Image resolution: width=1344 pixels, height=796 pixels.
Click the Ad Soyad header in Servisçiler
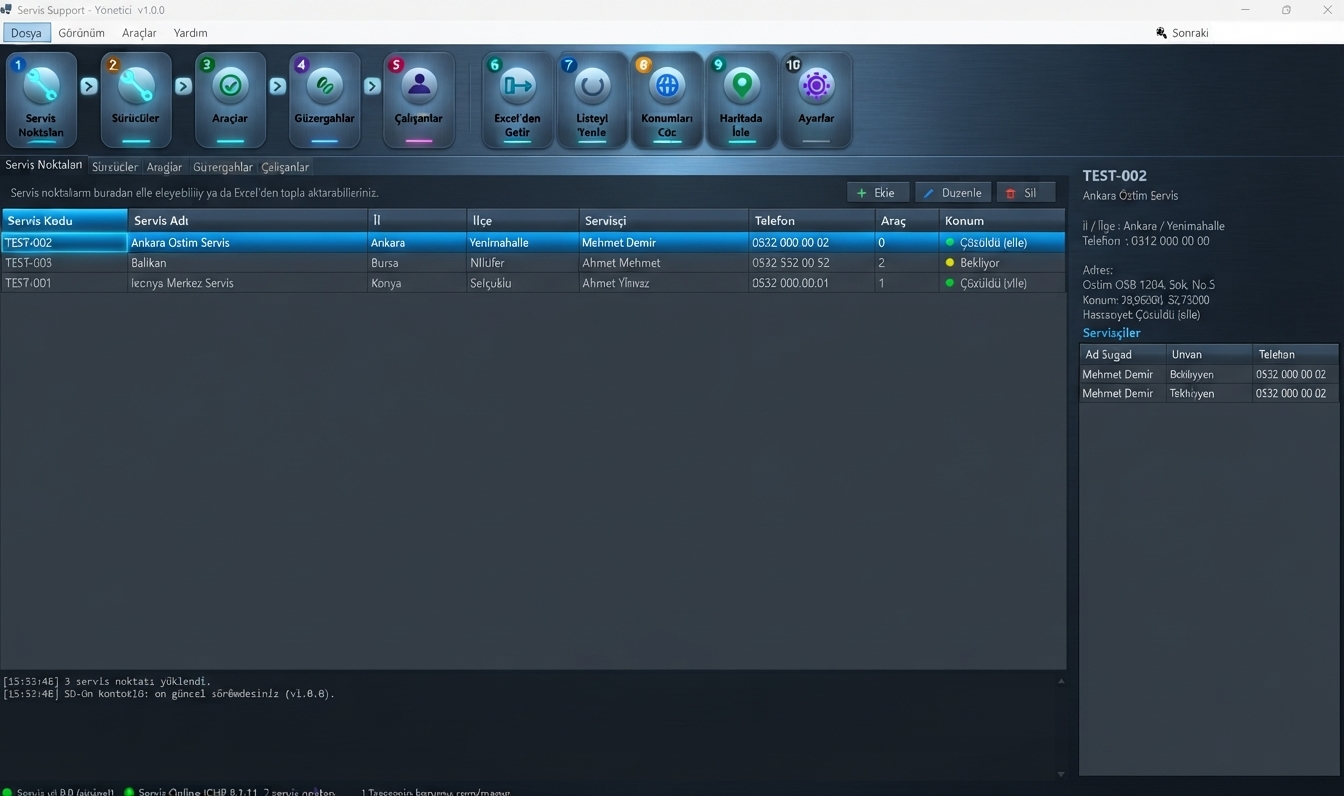click(1123, 354)
